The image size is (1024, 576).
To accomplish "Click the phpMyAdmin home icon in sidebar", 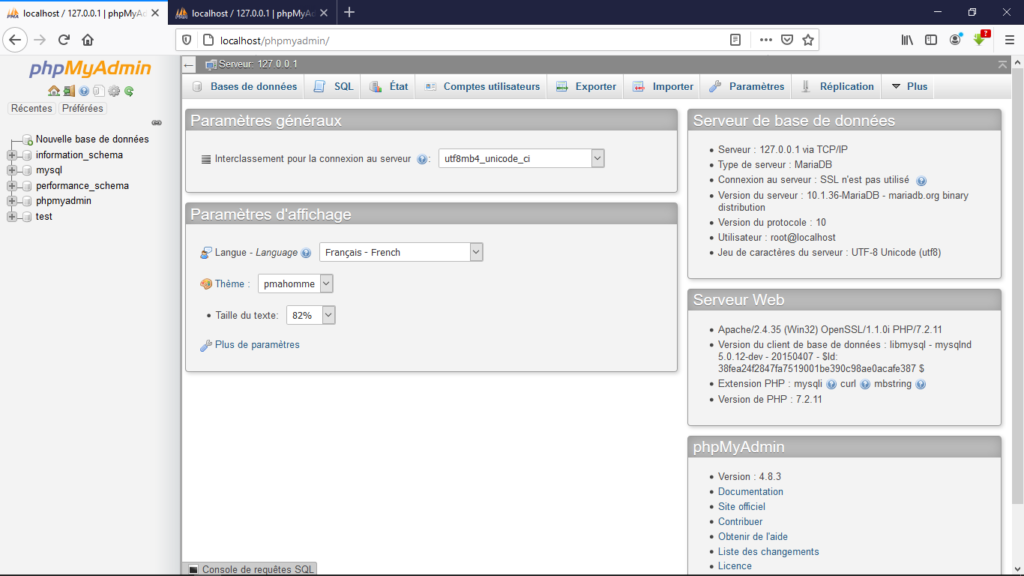I will (x=54, y=91).
